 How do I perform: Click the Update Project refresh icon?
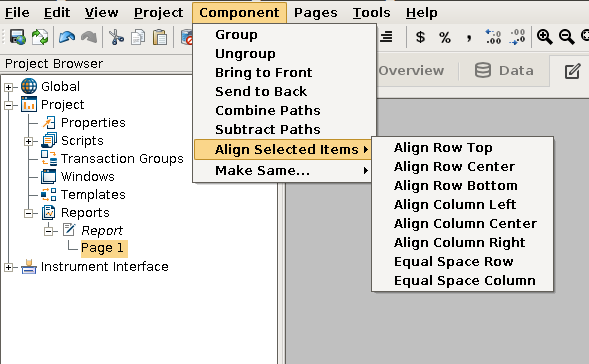coord(39,37)
